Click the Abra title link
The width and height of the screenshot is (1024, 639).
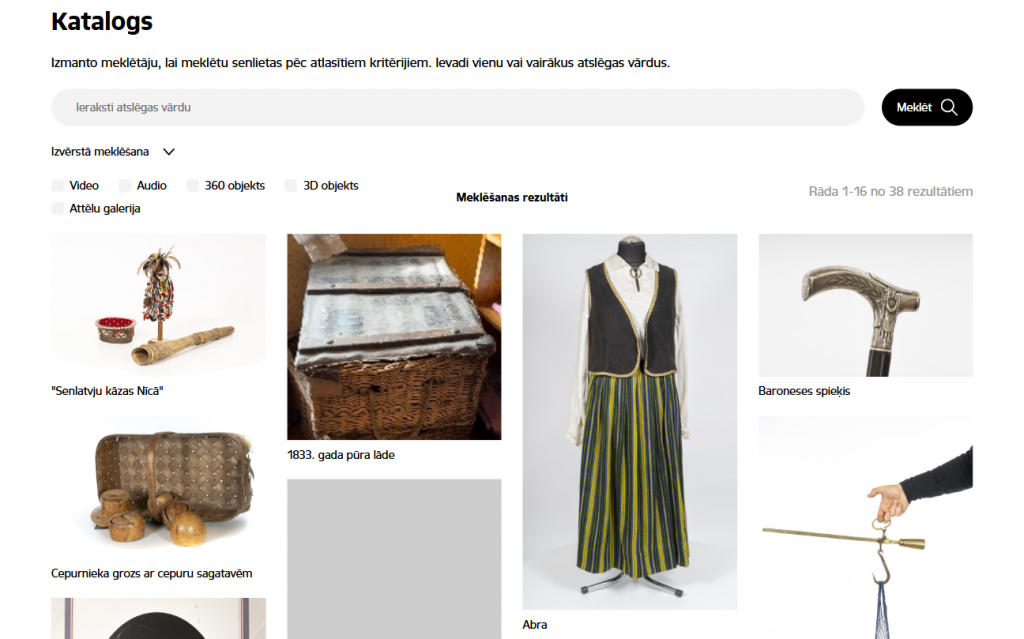point(535,624)
